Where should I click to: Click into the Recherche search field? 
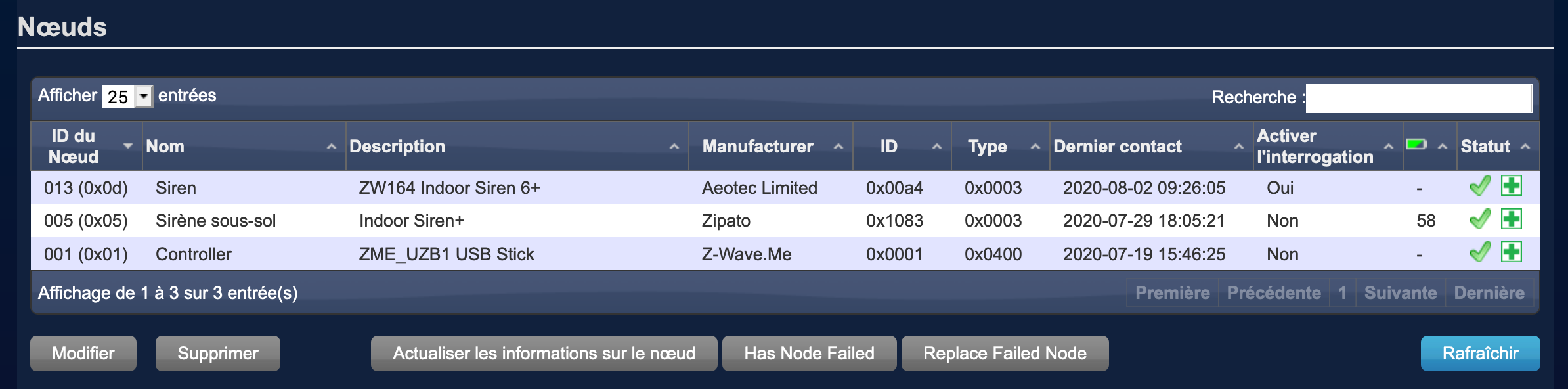point(1418,98)
